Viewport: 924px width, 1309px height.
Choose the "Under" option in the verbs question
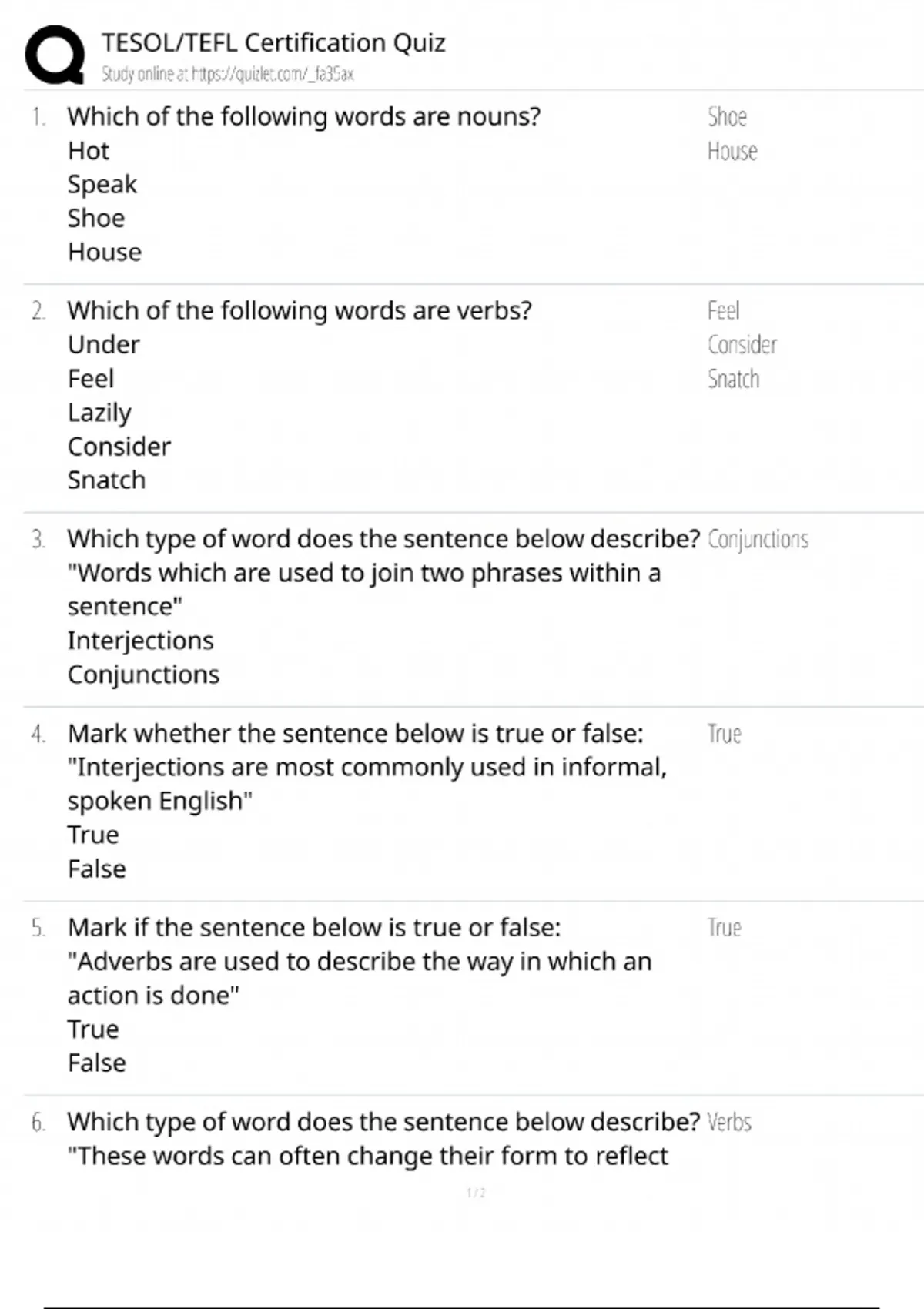coord(104,345)
